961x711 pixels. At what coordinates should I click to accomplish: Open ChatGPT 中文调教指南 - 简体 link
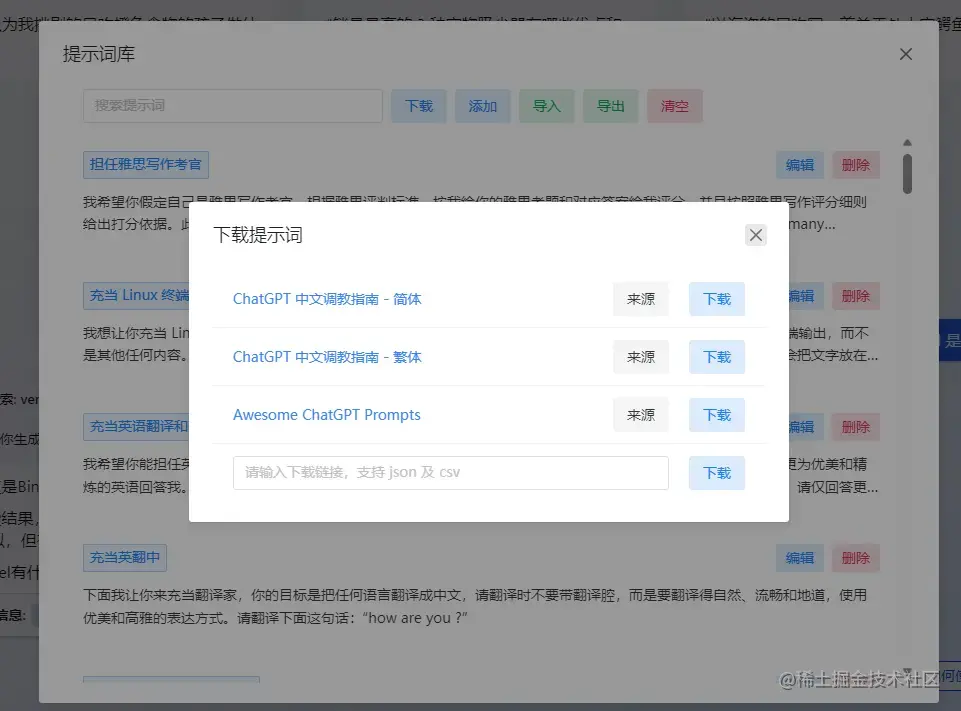[x=327, y=299]
